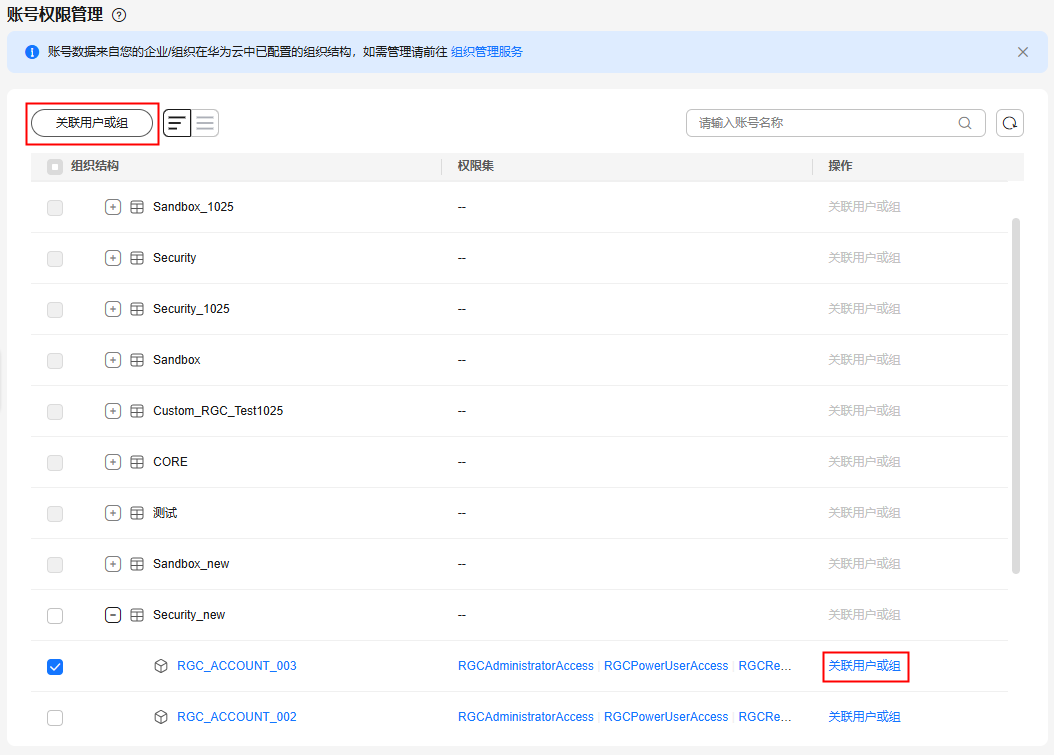Click the top 关联用户或组 button
The height and width of the screenshot is (755, 1054).
pyautogui.click(x=92, y=123)
